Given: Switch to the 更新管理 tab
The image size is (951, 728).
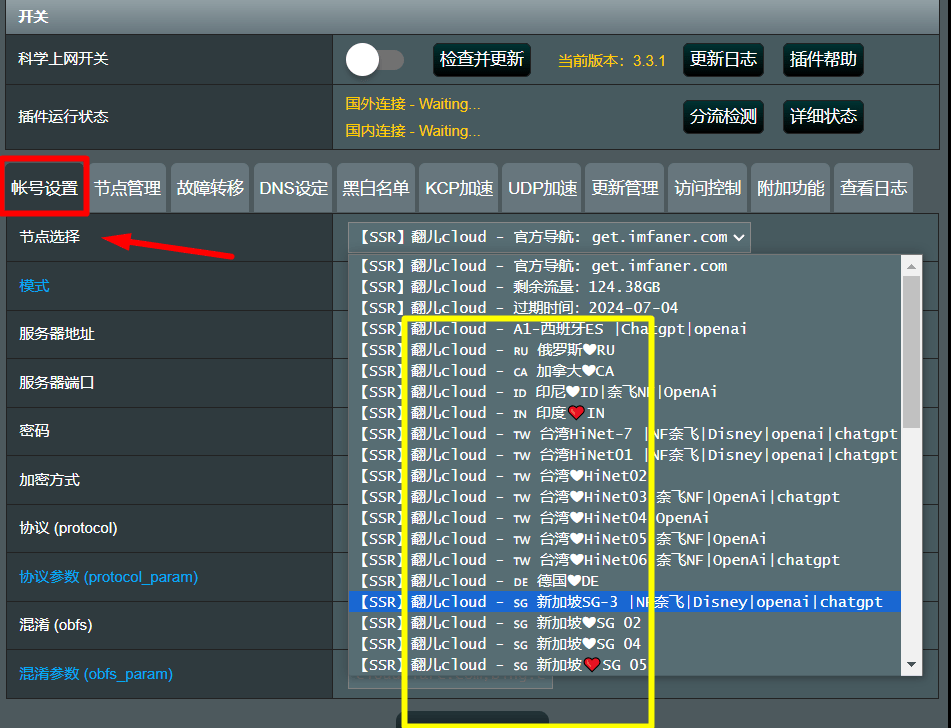Looking at the screenshot, I should coord(625,187).
